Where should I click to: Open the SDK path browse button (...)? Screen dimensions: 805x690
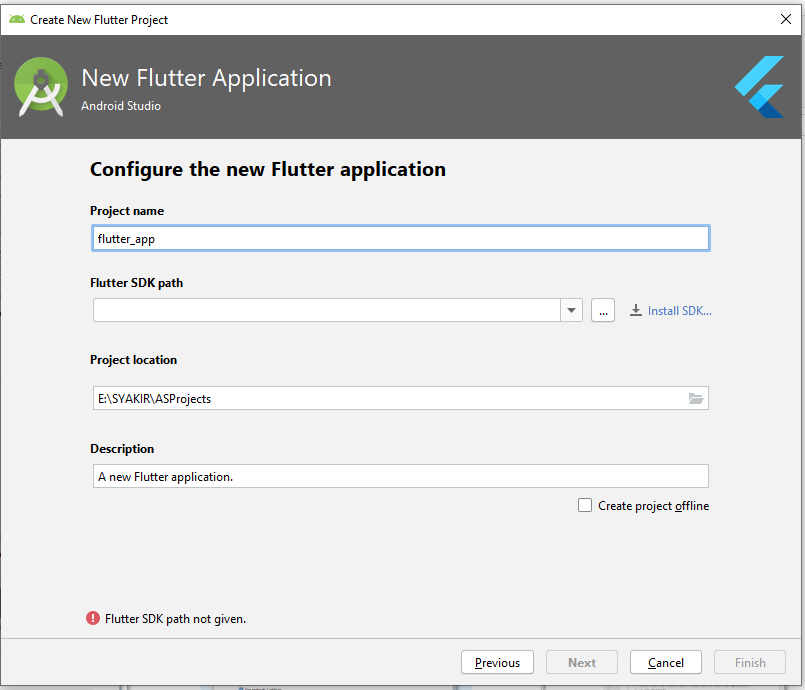[x=602, y=310]
